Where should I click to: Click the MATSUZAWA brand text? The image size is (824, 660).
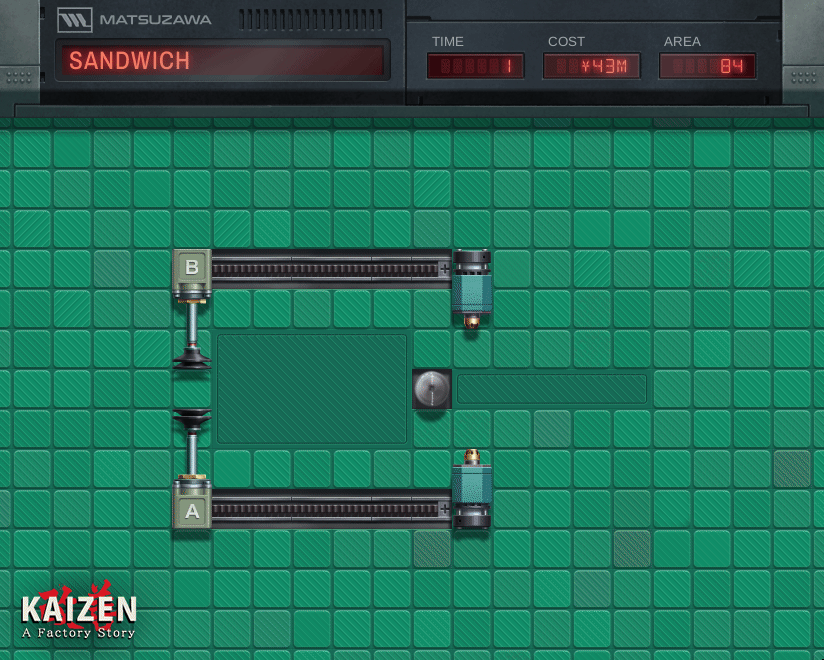156,20
